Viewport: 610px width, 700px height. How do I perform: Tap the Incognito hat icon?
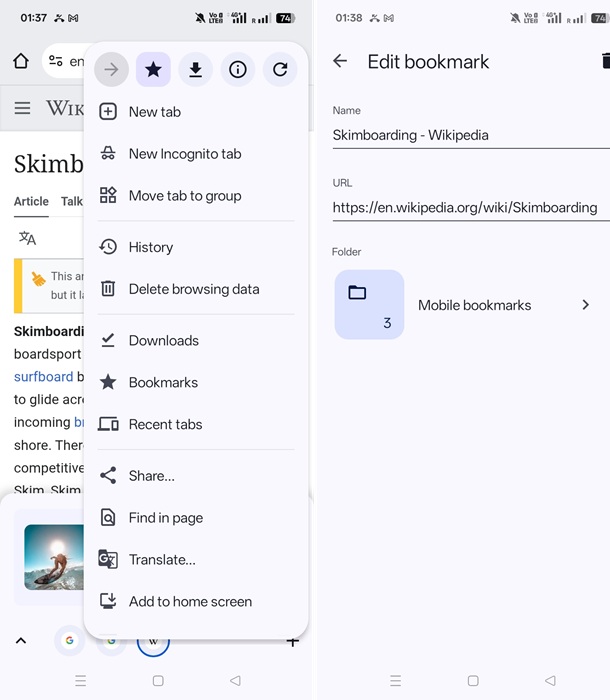click(x=108, y=153)
